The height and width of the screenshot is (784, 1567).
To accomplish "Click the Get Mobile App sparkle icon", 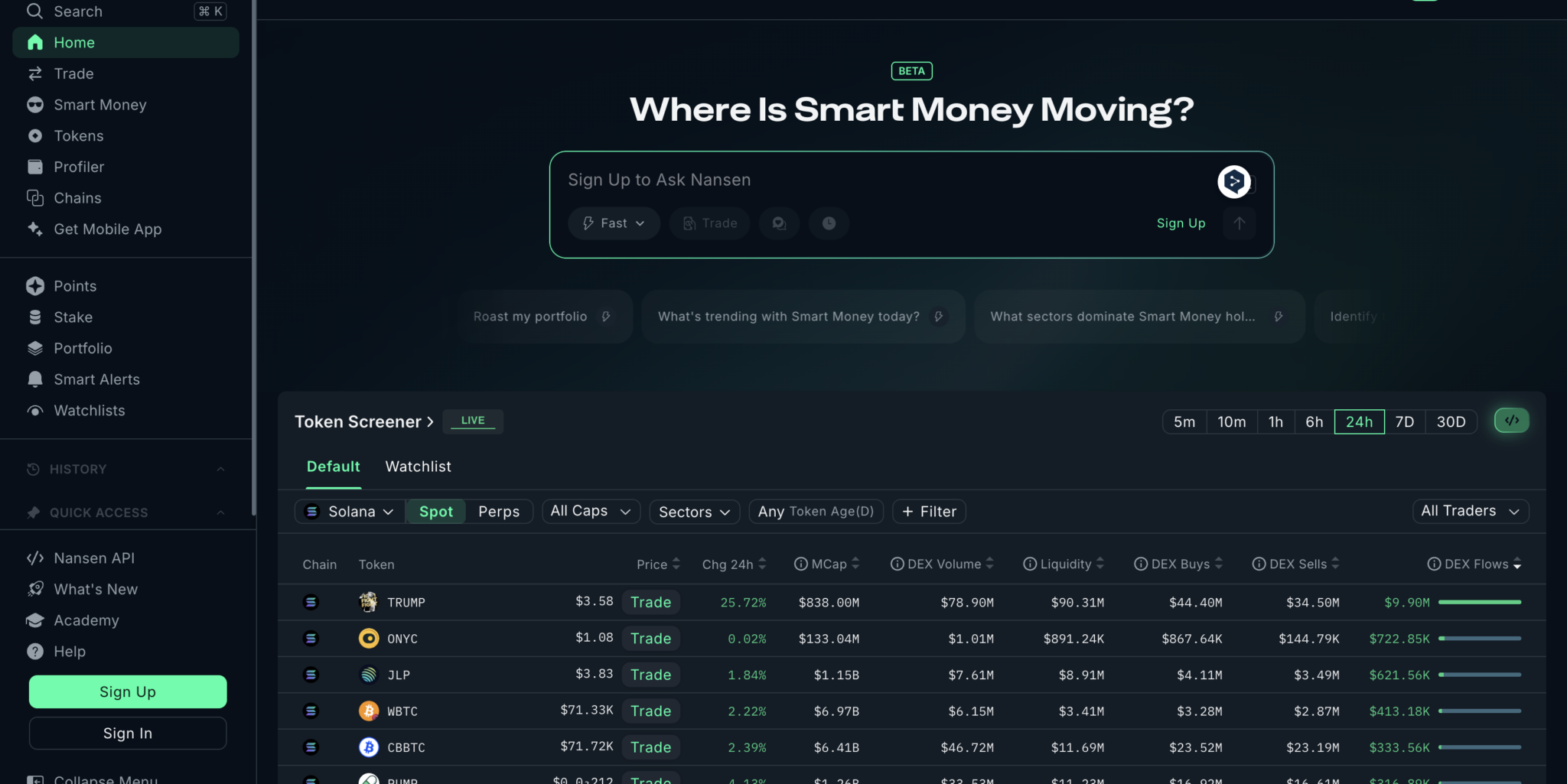I will click(x=35, y=229).
